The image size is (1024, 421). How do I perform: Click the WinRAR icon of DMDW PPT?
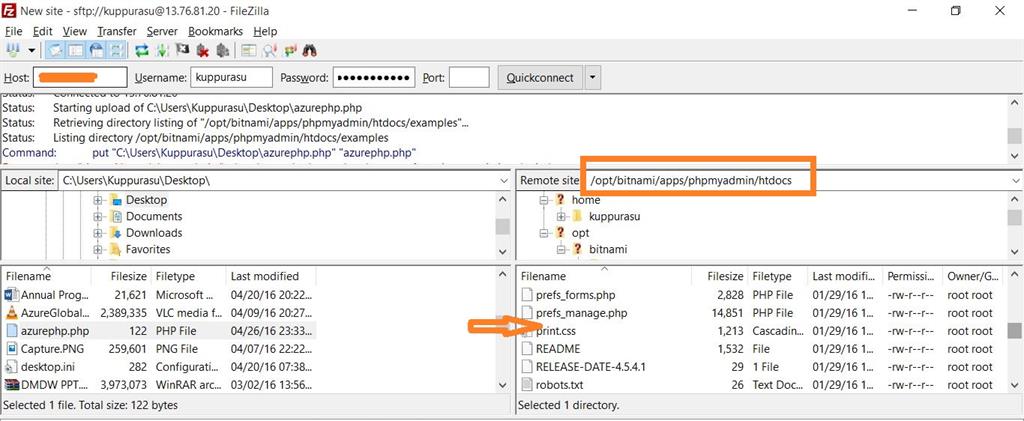click(11, 384)
